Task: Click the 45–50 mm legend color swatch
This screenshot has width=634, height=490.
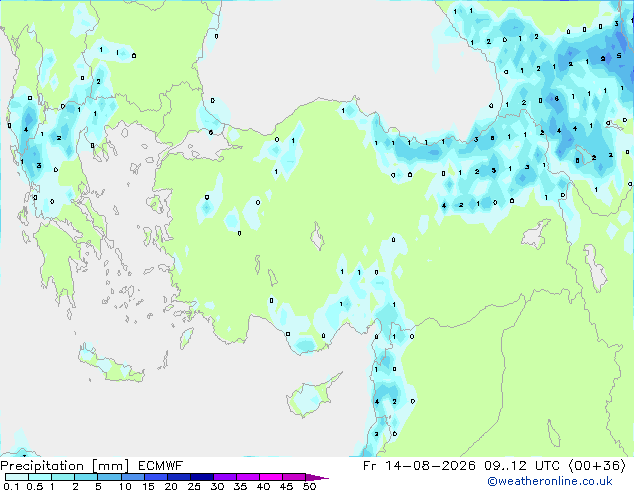Action: [294, 477]
